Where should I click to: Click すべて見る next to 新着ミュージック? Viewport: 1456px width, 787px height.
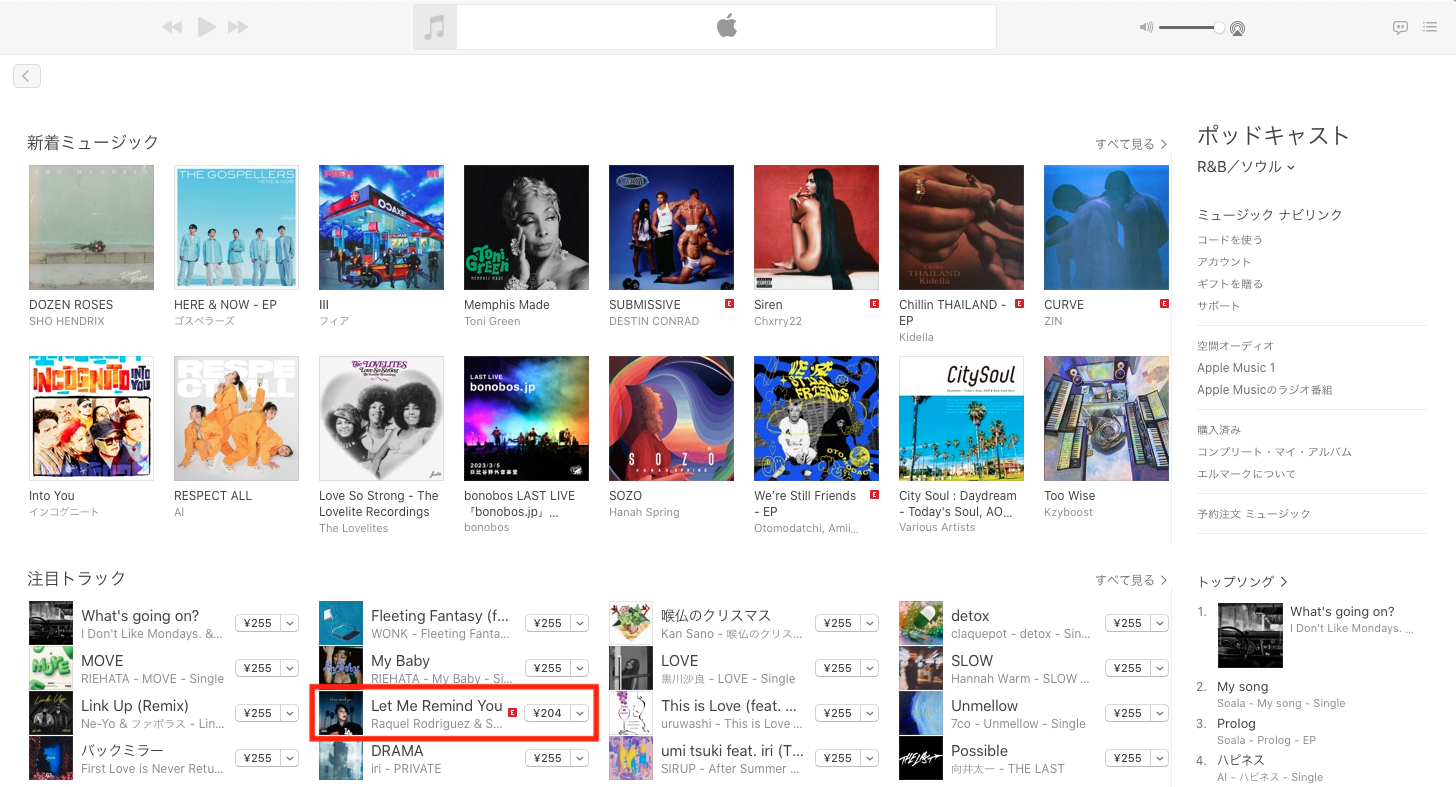pos(1131,144)
